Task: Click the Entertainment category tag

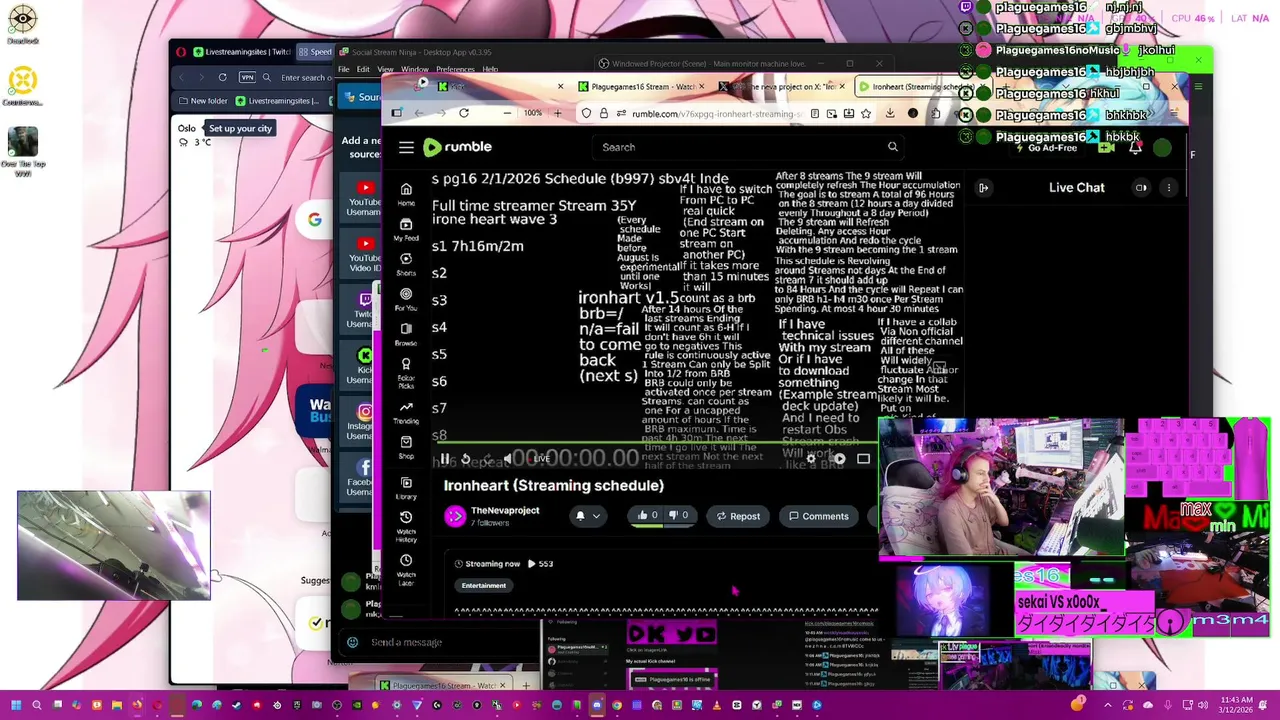Action: pyautogui.click(x=484, y=585)
